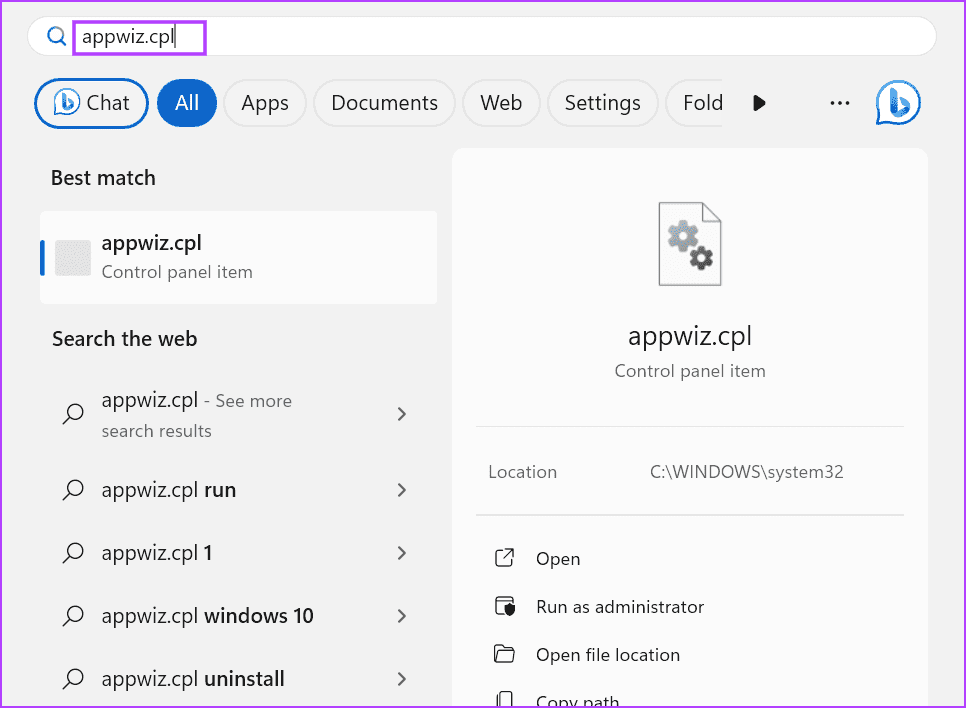Expand the chevron next to 'appwiz.cpl windows 10'

pos(402,616)
